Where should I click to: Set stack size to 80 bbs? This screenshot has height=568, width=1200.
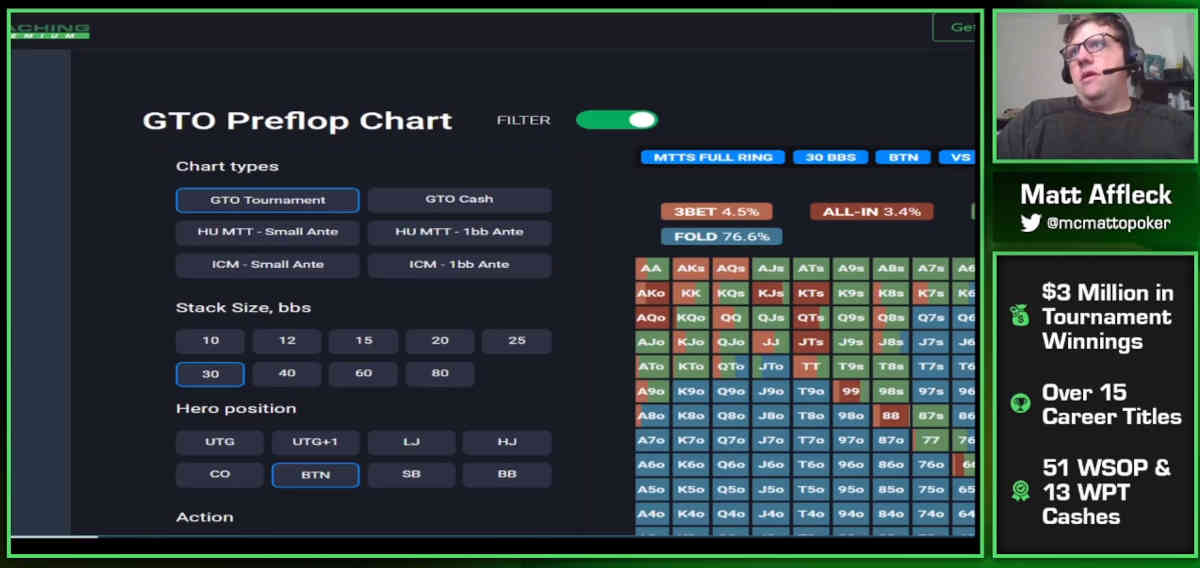pyautogui.click(x=440, y=374)
